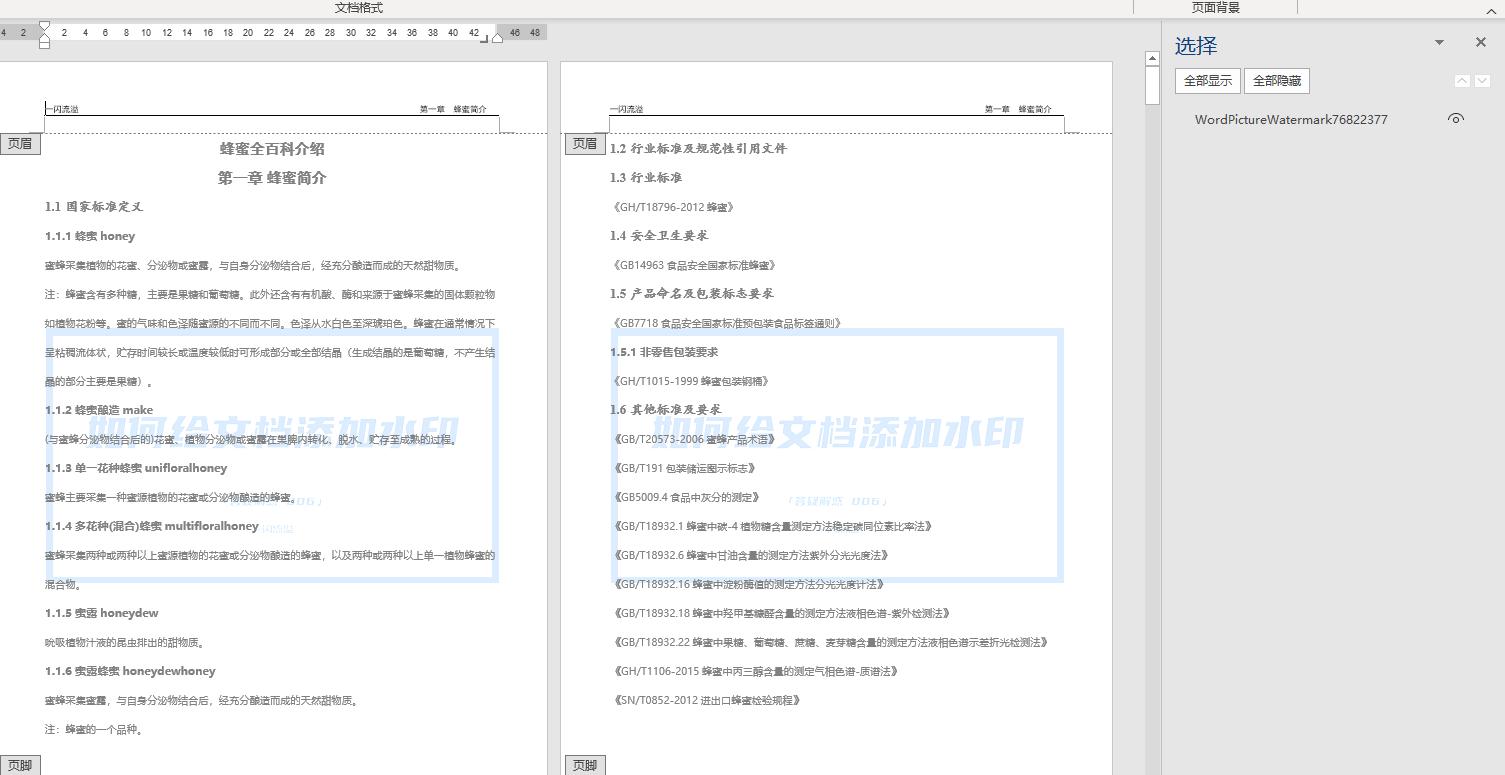Click the 全部显示 show-all button
This screenshot has width=1505, height=775.
(x=1209, y=81)
